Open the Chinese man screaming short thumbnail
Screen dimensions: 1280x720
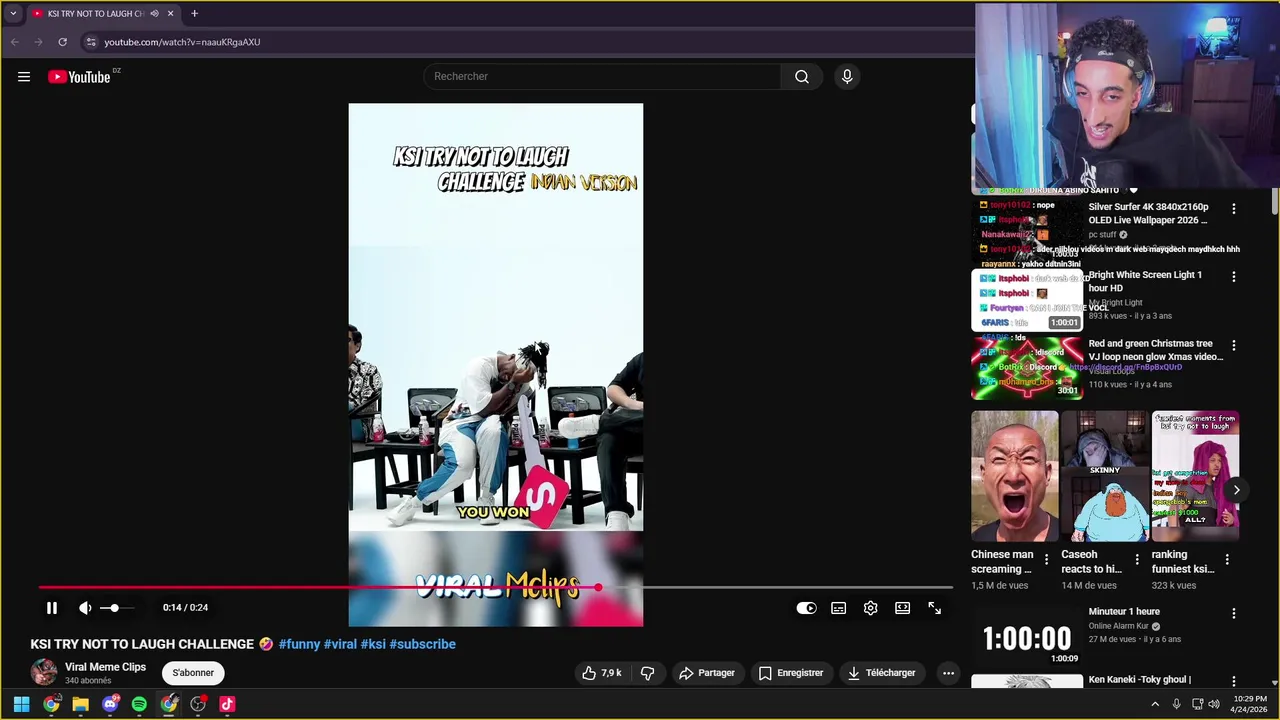point(1014,476)
